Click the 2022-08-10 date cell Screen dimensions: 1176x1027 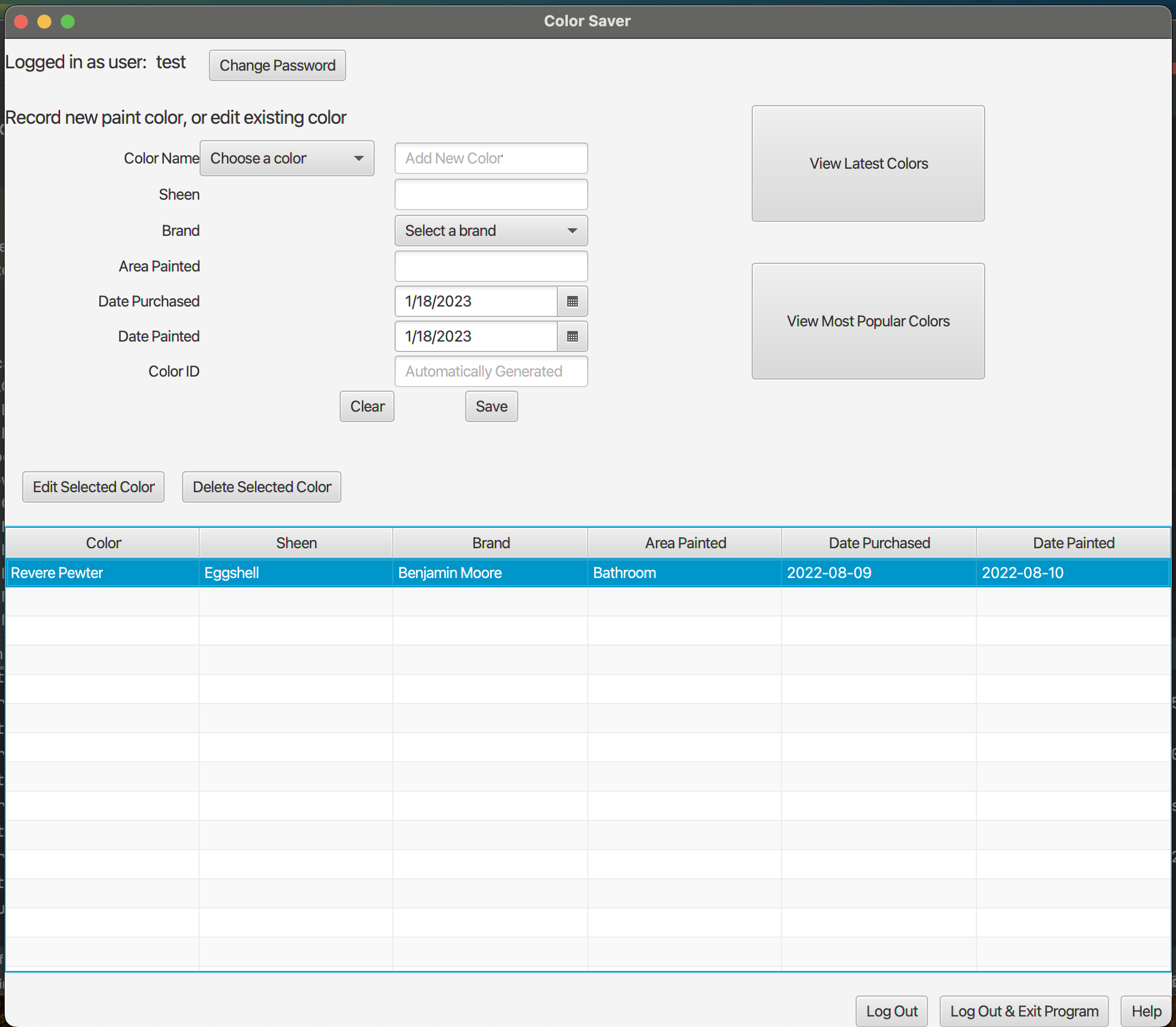[1073, 573]
